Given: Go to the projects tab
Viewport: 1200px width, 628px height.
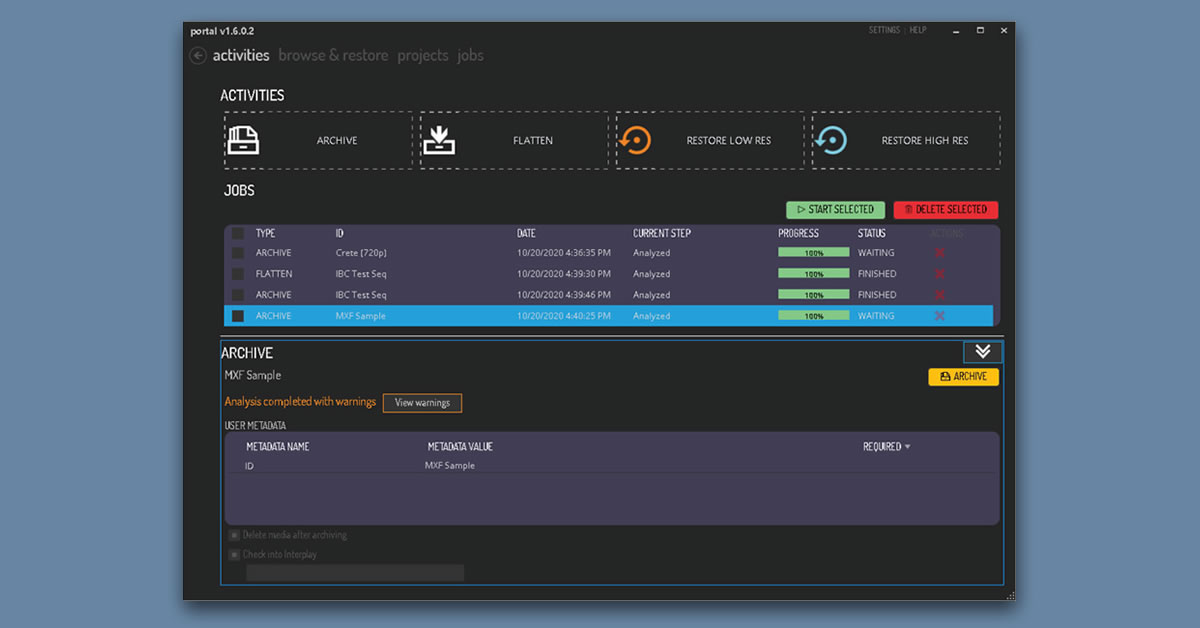Looking at the screenshot, I should point(423,56).
